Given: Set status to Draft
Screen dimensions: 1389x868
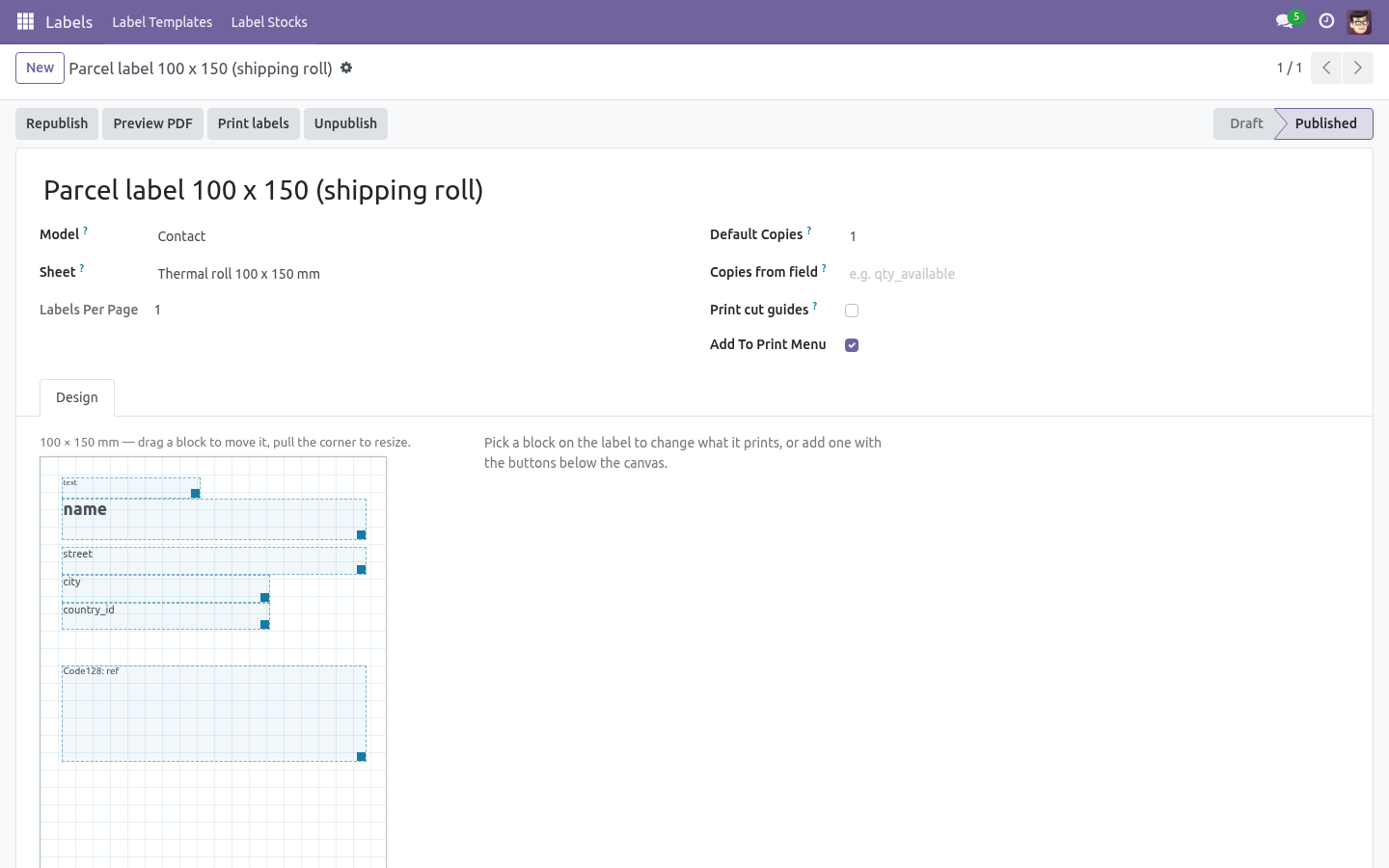Looking at the screenshot, I should pyautogui.click(x=1245, y=123).
